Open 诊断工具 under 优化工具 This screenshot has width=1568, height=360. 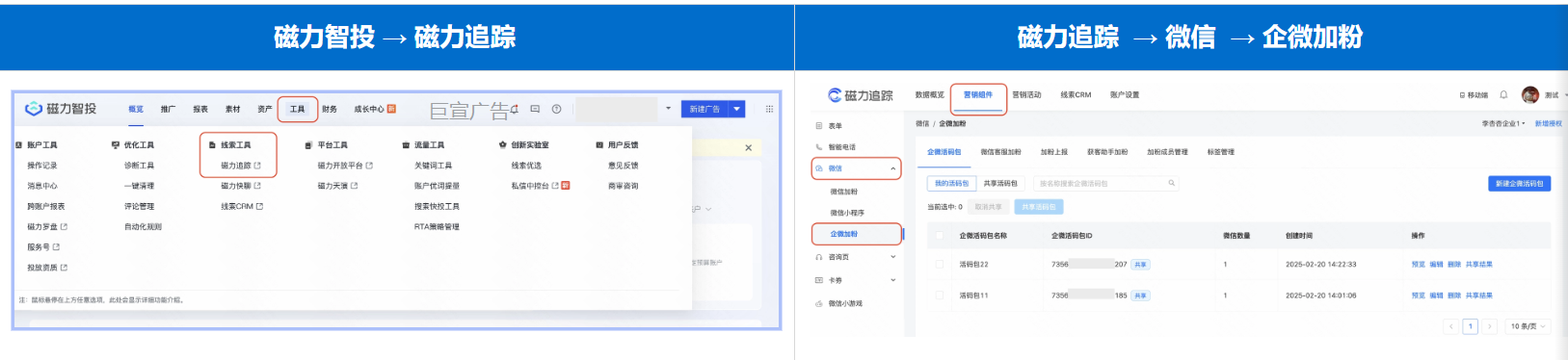point(139,166)
